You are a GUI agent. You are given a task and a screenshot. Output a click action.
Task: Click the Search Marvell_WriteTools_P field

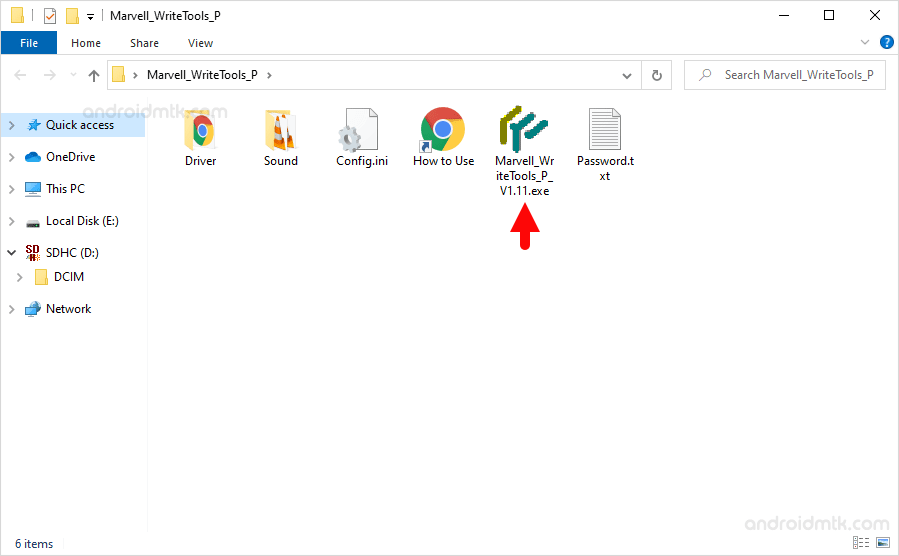(784, 75)
